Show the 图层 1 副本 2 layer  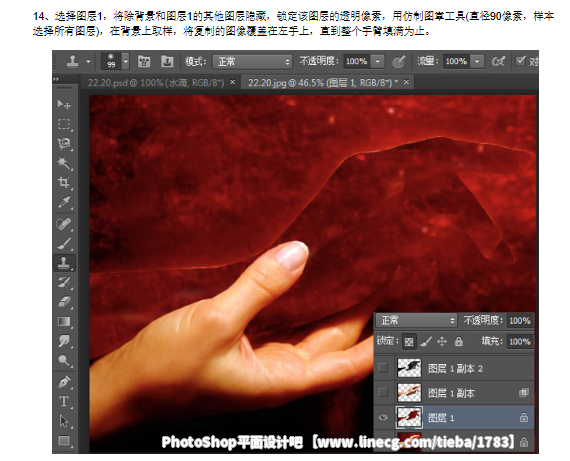tap(384, 368)
